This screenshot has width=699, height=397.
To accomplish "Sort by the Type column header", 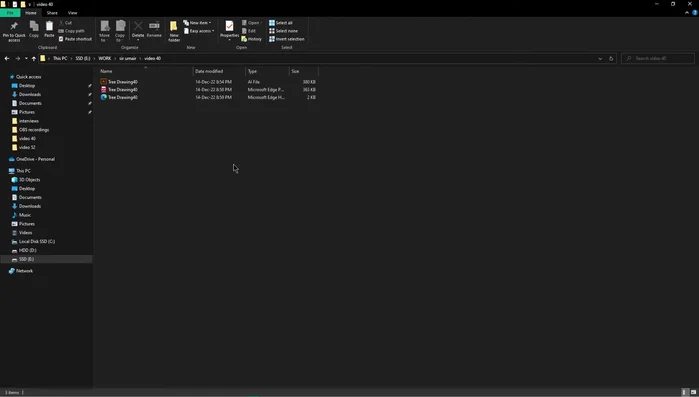I will (x=267, y=71).
